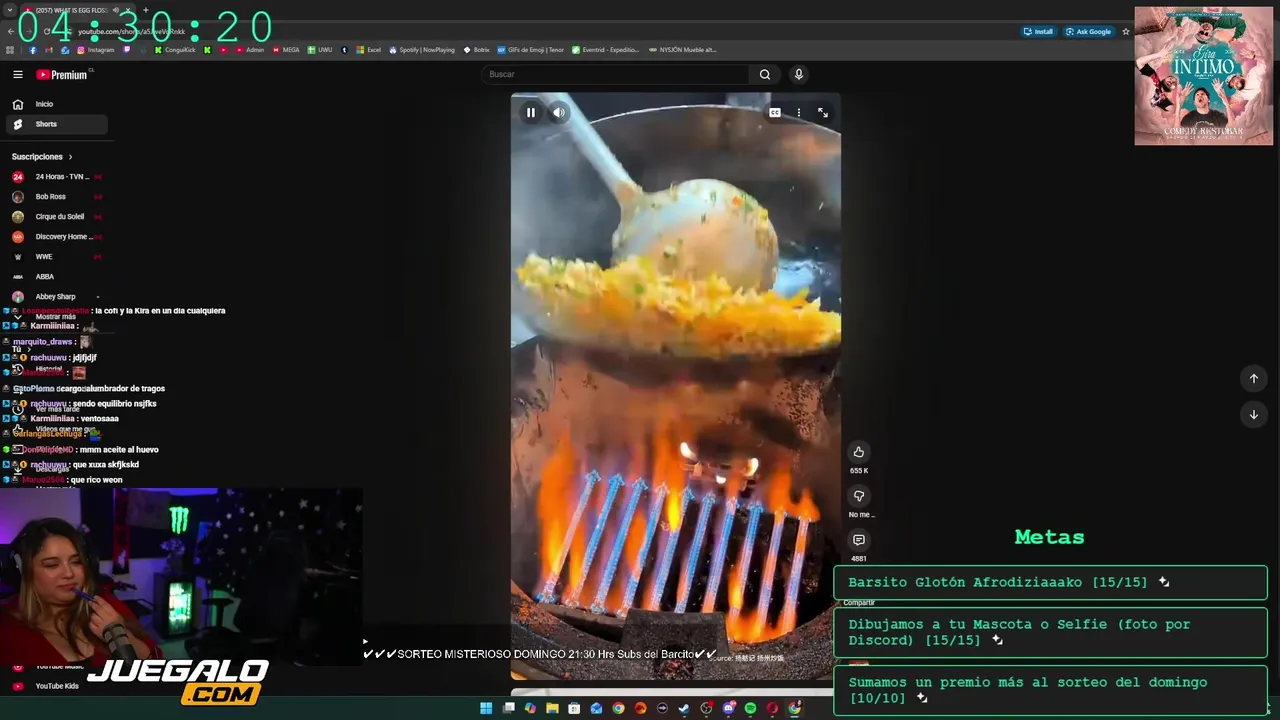
Task: Open the GIFs de Emoji | Tenor bookmark
Action: (531, 50)
